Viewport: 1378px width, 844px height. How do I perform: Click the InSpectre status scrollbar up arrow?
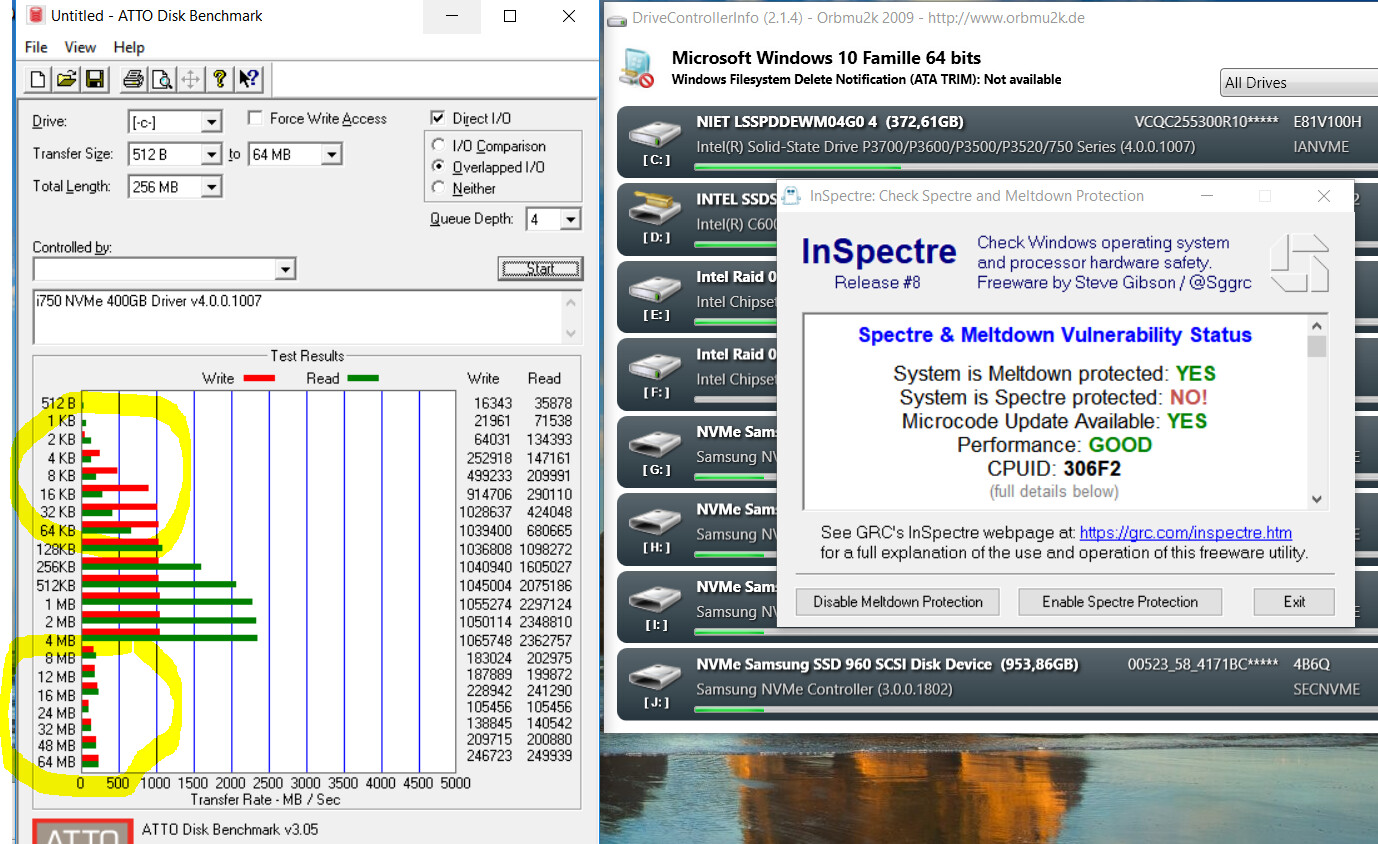coord(1317,324)
